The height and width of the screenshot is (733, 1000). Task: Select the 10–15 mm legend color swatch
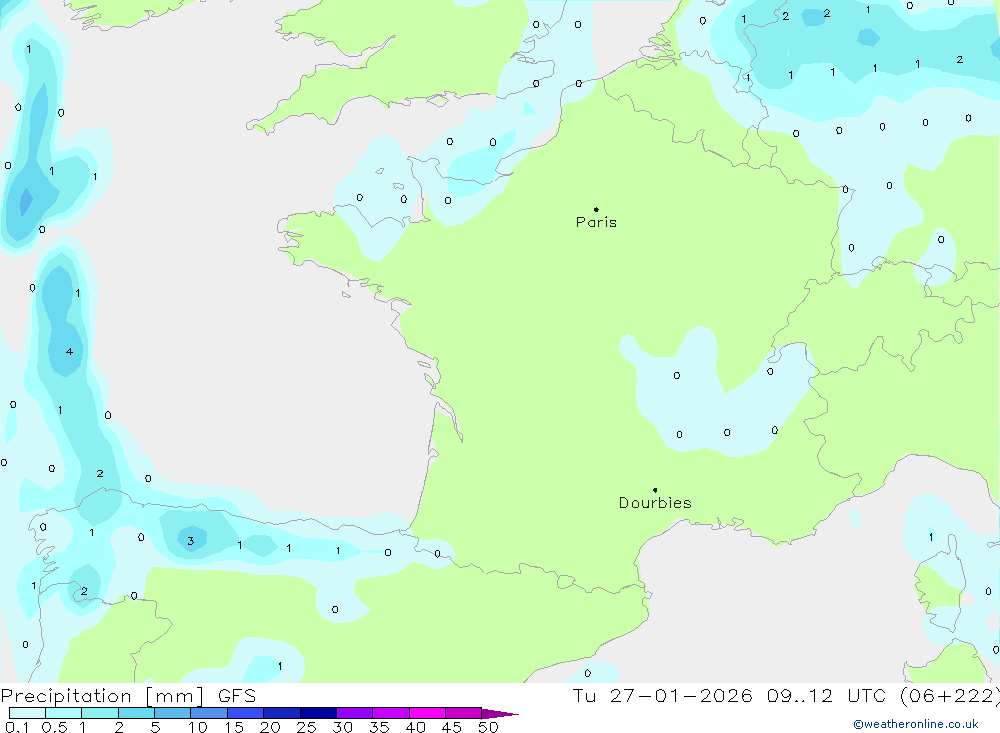(x=209, y=713)
